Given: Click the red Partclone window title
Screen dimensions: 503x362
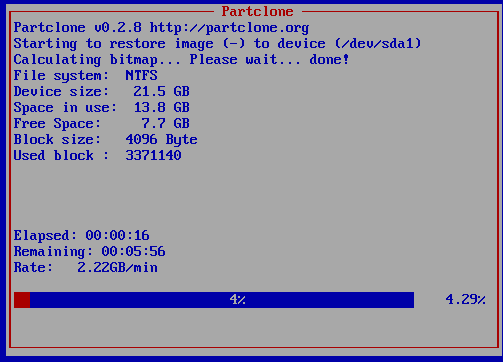Looking at the screenshot, I should pyautogui.click(x=257, y=11).
